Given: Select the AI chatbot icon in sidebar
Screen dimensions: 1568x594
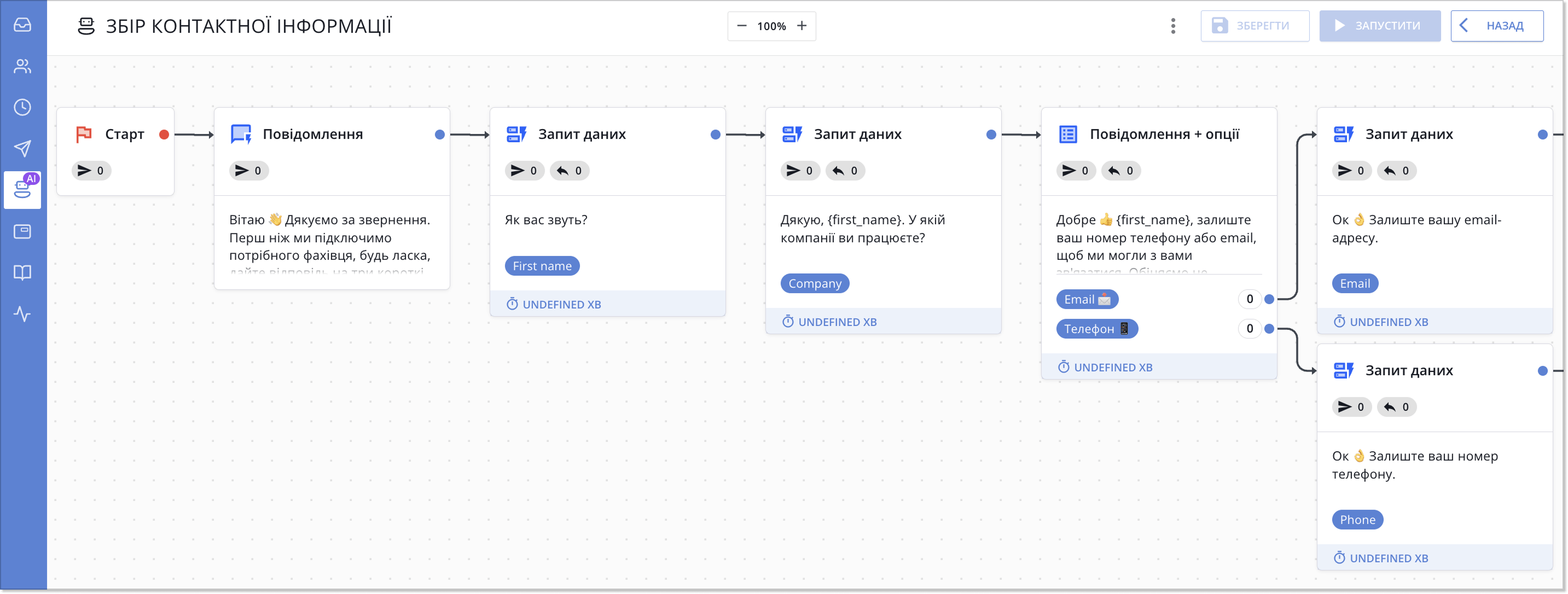Looking at the screenshot, I should tap(22, 190).
